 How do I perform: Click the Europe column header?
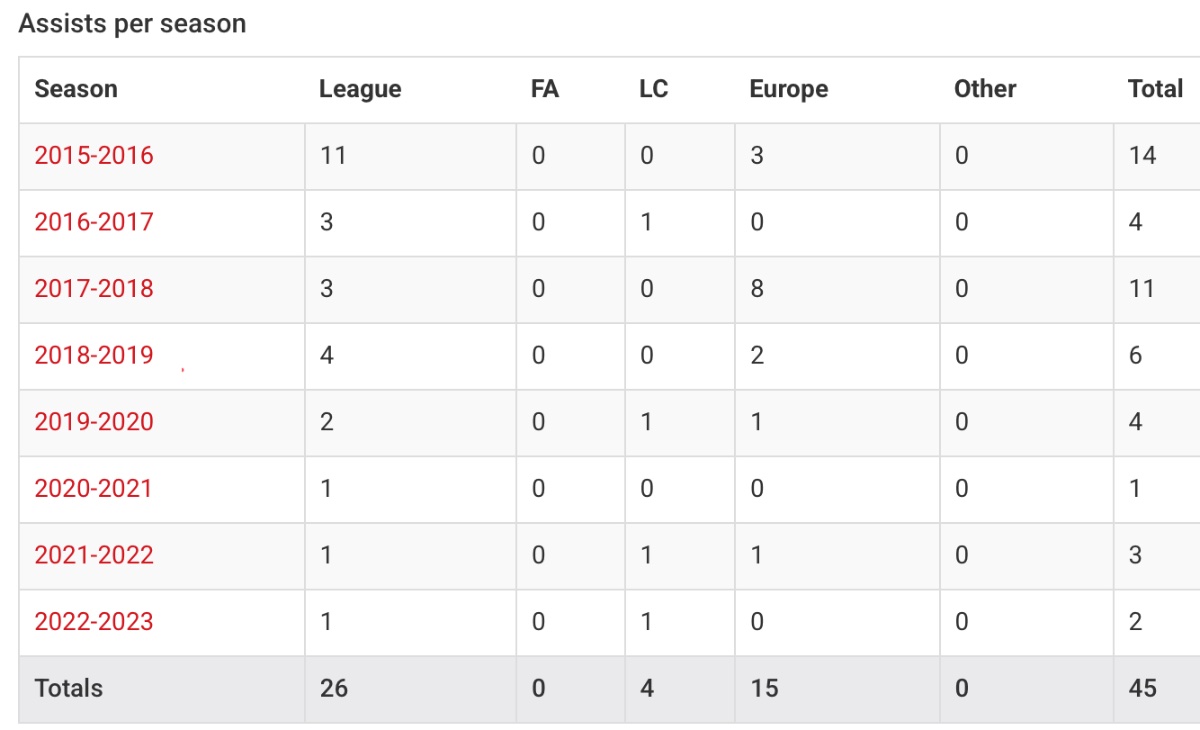pos(789,89)
